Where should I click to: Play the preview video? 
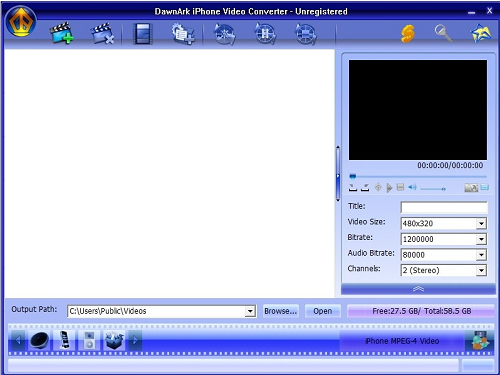tap(389, 188)
